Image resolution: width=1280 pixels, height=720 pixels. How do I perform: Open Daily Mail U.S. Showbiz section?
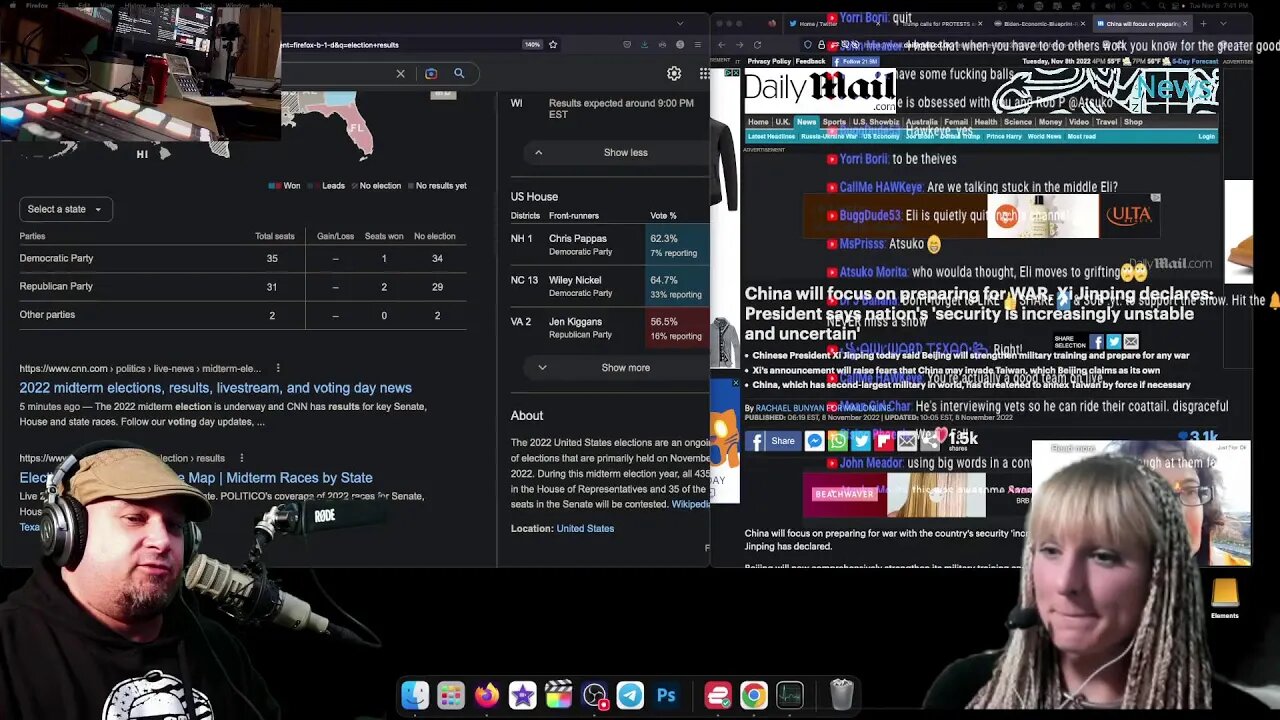coord(876,122)
